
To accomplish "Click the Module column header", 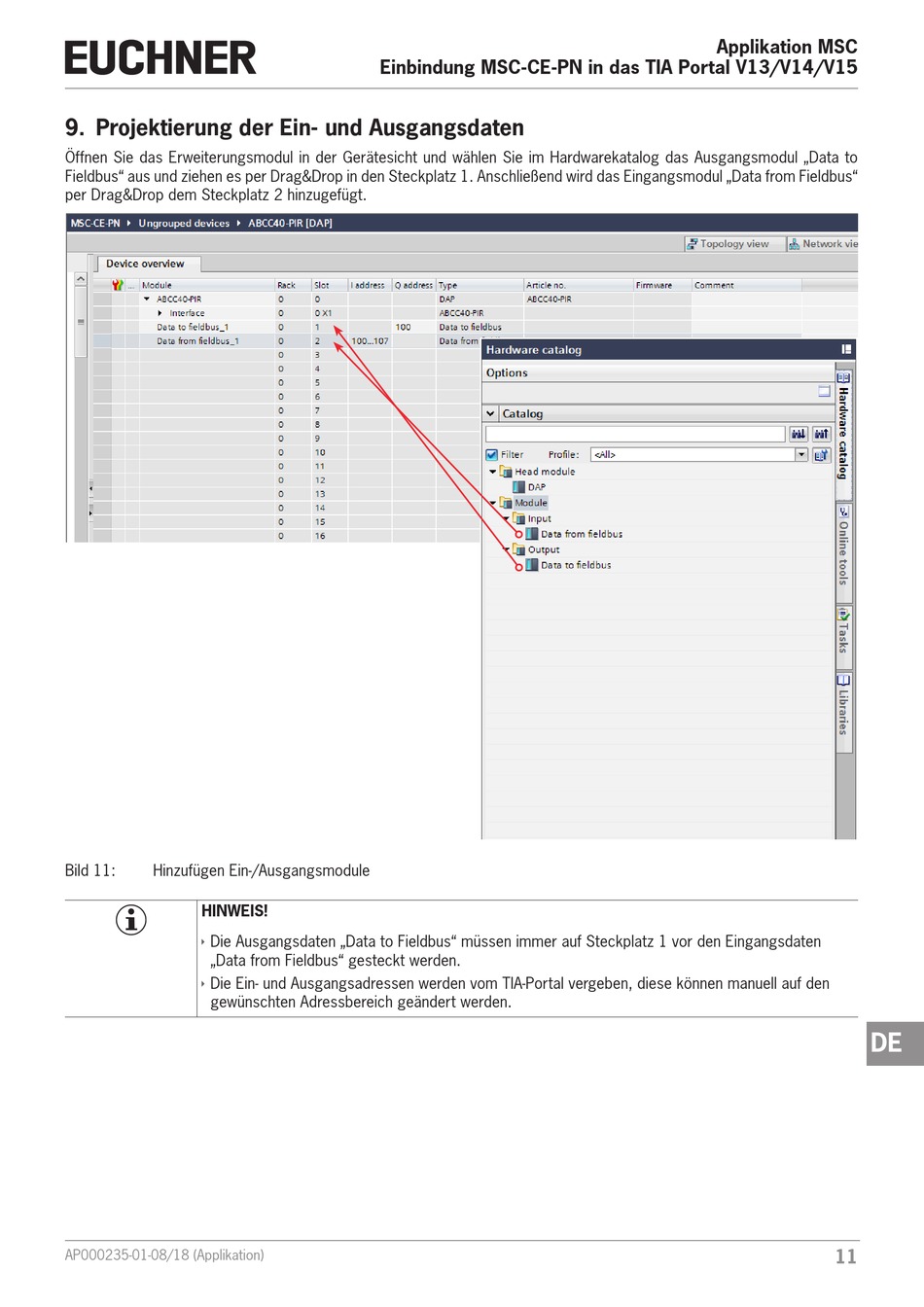I will coord(207,285).
